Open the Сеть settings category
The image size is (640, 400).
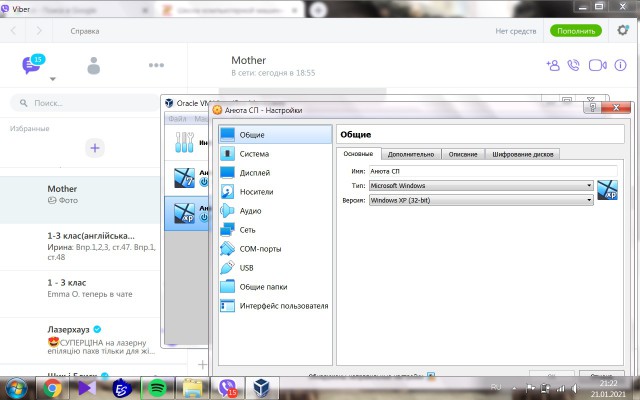coord(276,230)
